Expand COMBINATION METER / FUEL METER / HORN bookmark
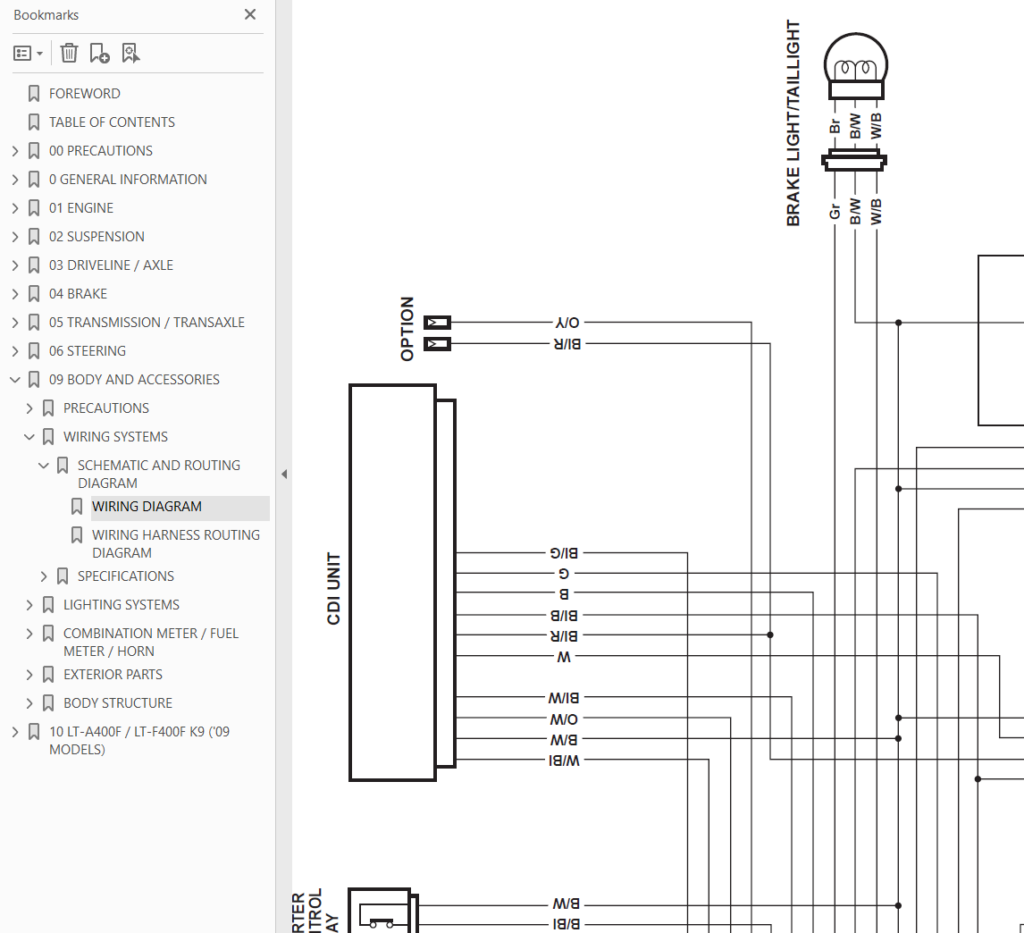 pos(29,633)
